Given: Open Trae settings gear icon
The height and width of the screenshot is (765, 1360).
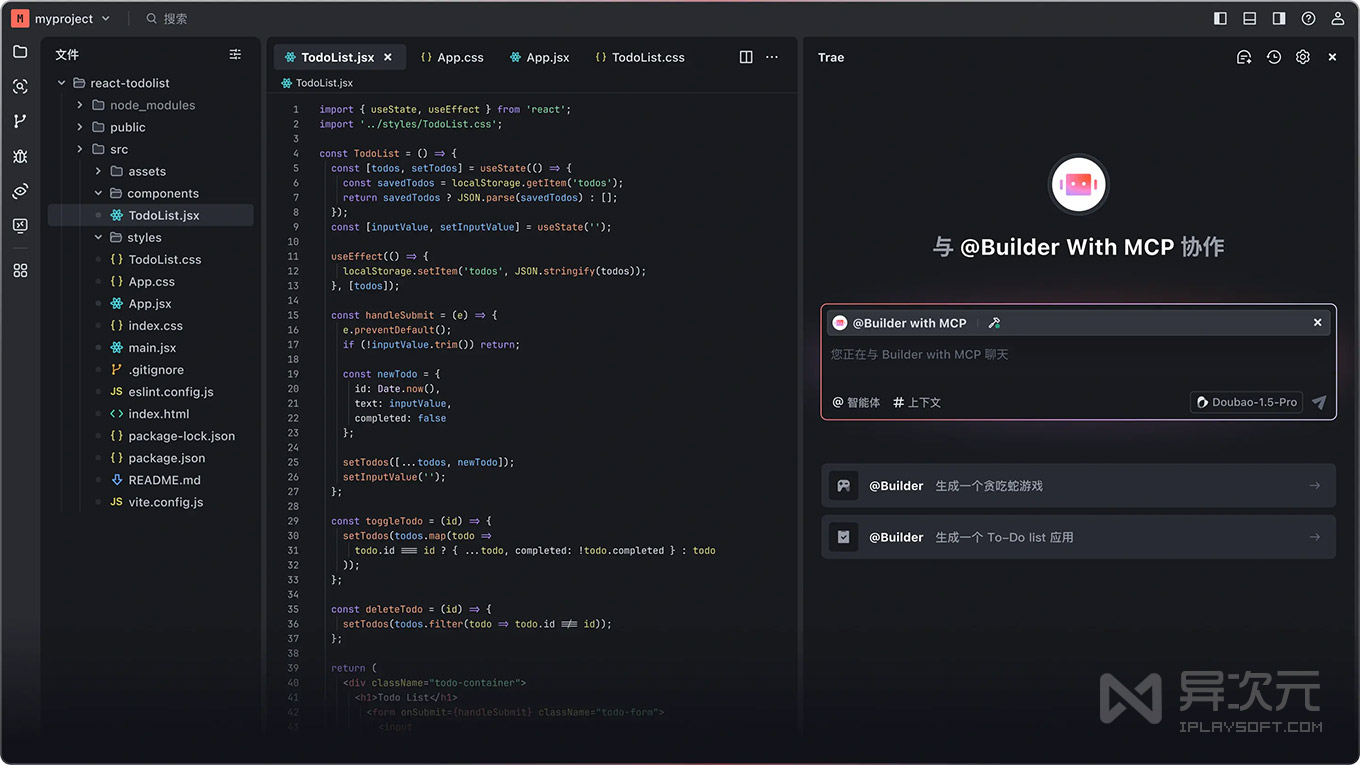Looking at the screenshot, I should pos(1303,57).
